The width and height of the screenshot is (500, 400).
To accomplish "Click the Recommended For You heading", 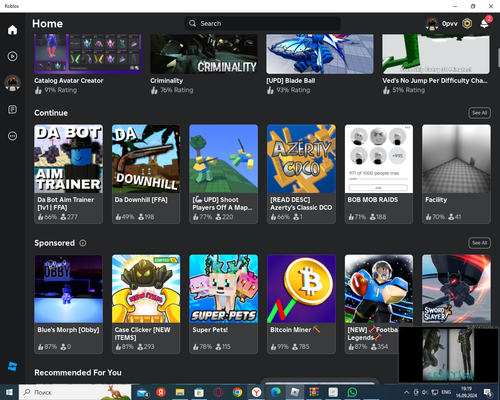I will [x=78, y=372].
